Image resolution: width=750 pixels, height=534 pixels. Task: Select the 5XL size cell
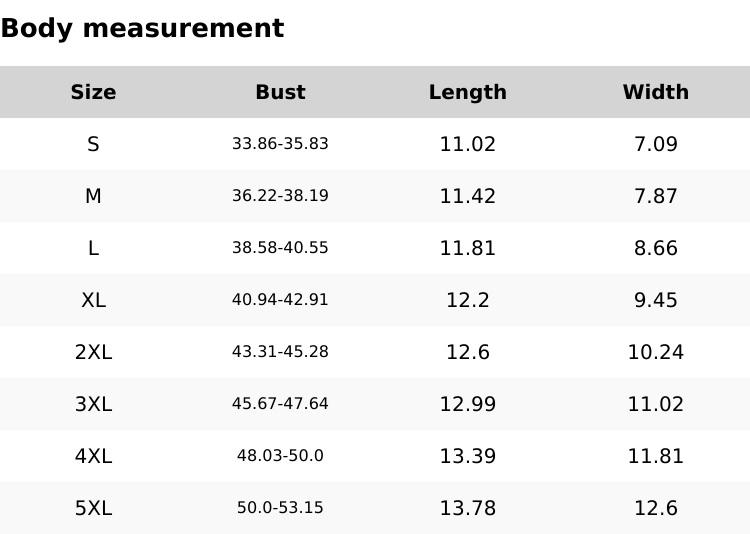point(93,508)
